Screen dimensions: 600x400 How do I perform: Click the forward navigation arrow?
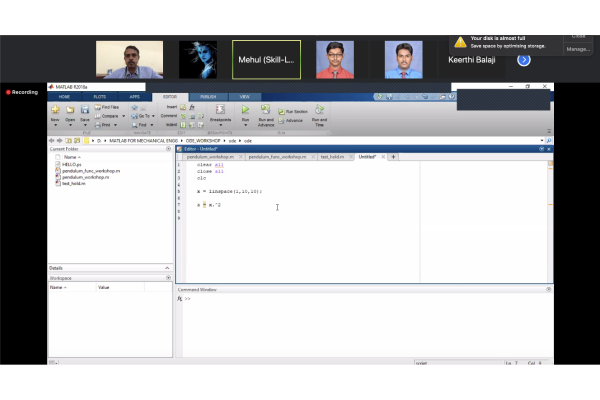[x=59, y=141]
